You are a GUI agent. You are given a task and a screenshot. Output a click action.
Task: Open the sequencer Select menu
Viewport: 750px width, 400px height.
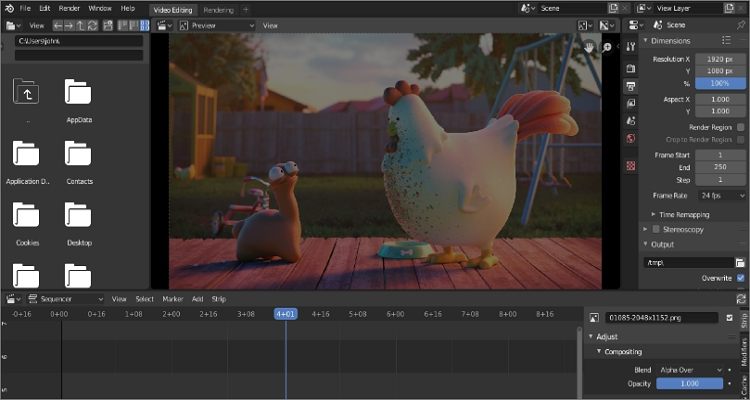coord(144,299)
